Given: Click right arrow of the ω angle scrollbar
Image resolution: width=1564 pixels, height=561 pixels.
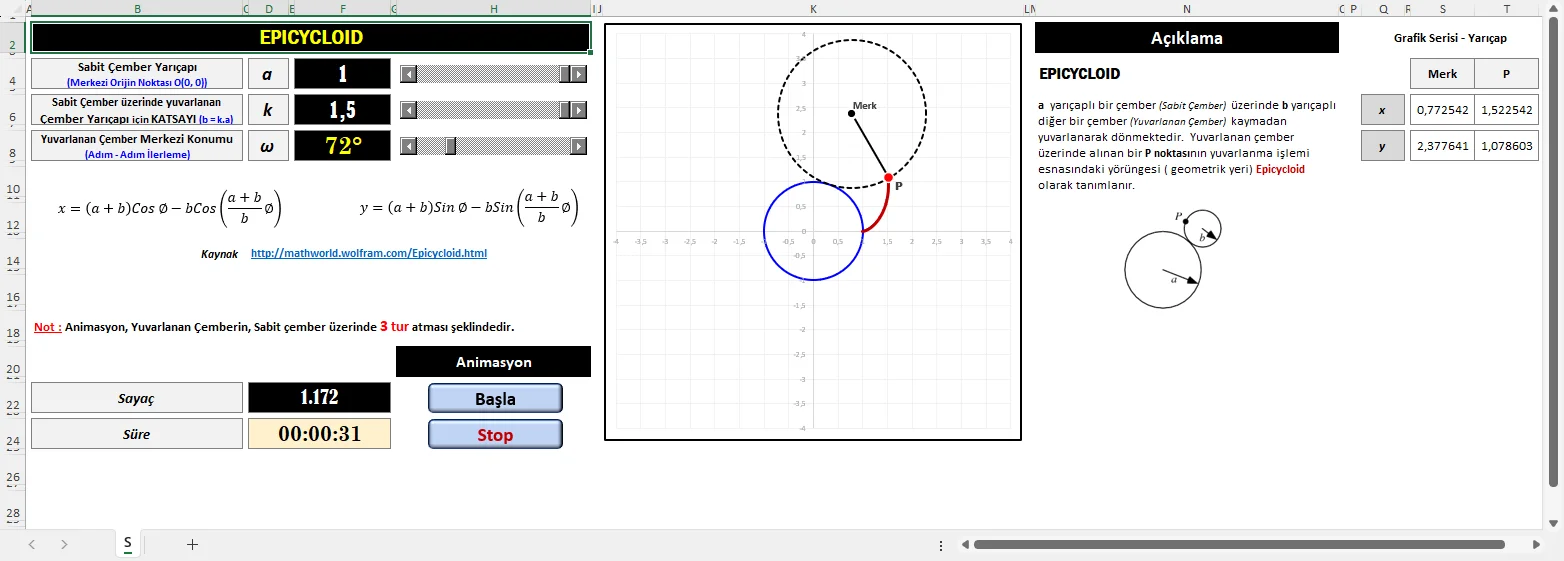Looking at the screenshot, I should [x=579, y=146].
